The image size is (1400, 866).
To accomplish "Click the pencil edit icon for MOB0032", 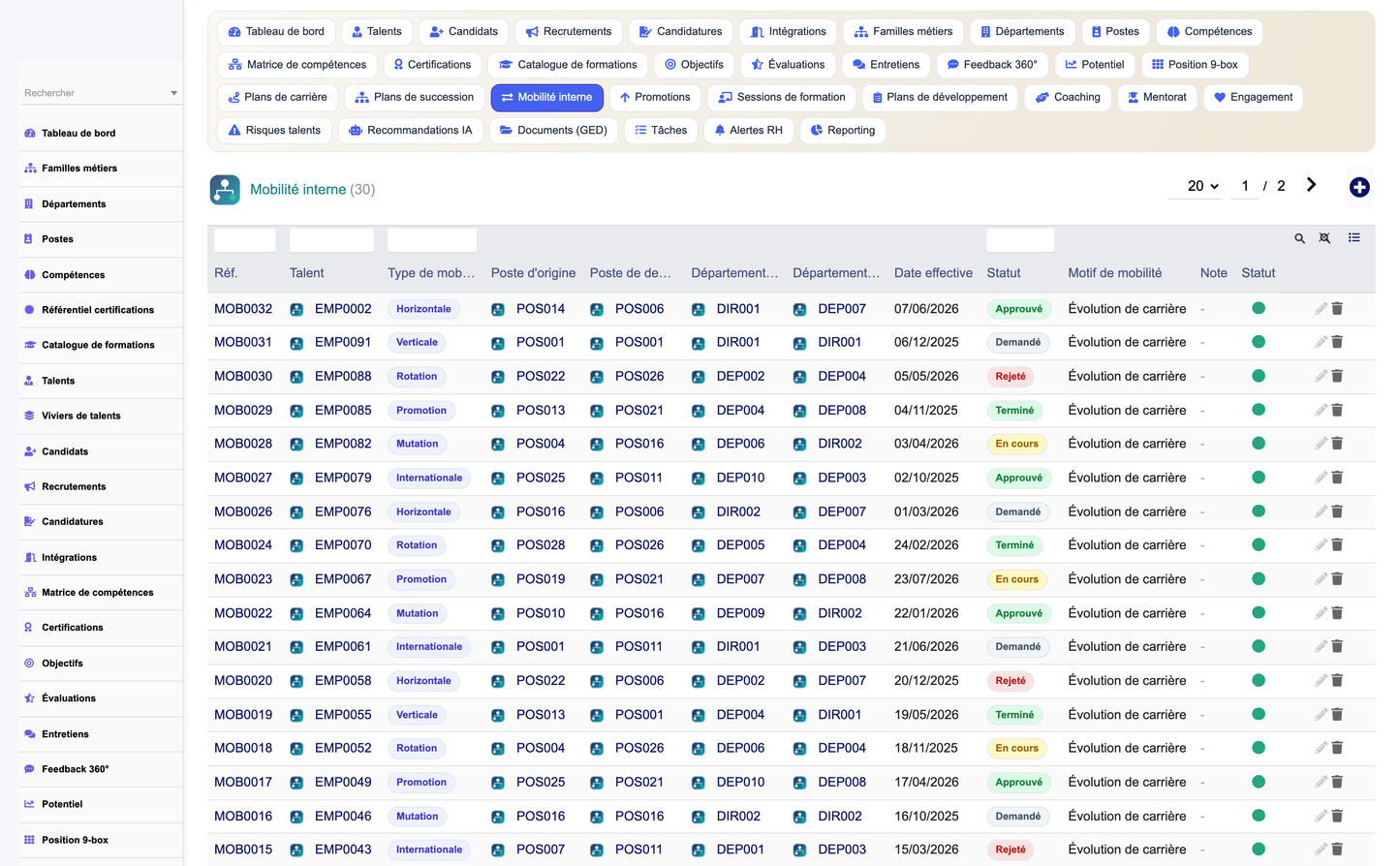I will 1321,308.
